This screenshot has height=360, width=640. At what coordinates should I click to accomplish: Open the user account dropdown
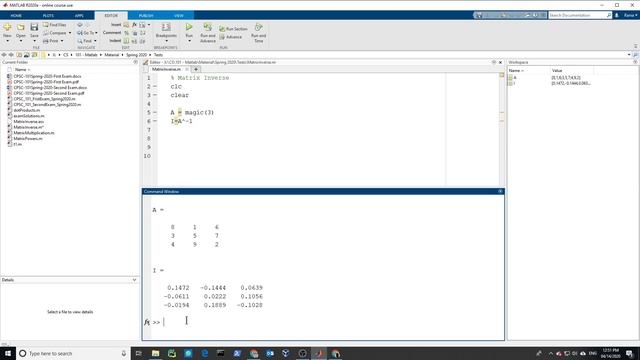(x=630, y=15)
